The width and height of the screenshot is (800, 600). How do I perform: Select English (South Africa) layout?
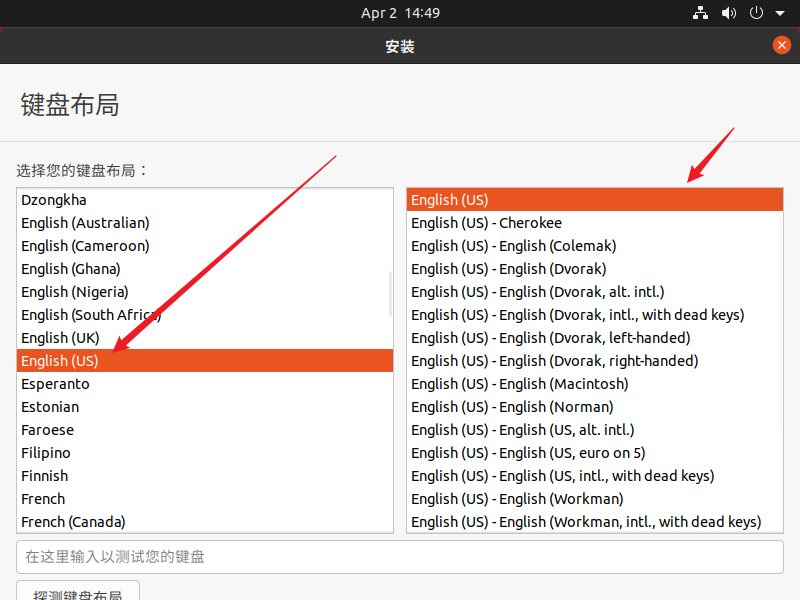(205, 315)
